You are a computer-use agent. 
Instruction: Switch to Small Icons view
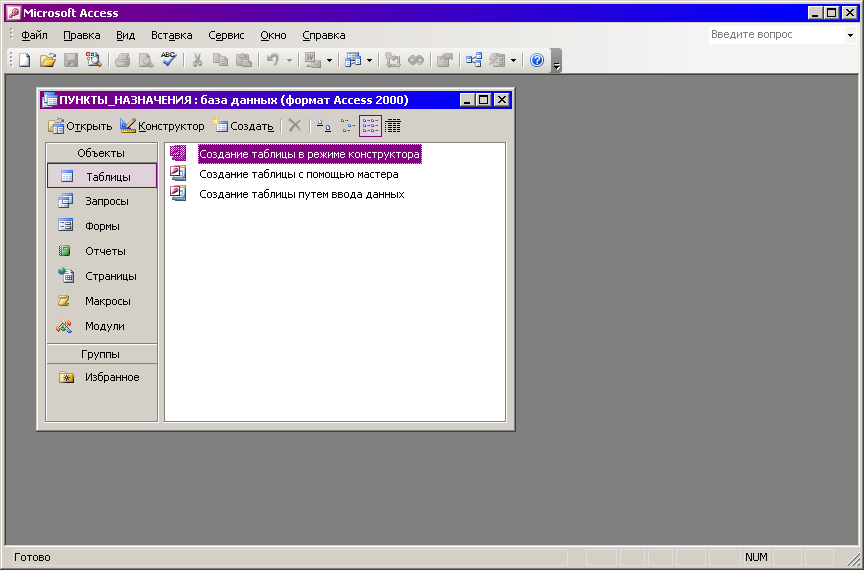pos(347,126)
